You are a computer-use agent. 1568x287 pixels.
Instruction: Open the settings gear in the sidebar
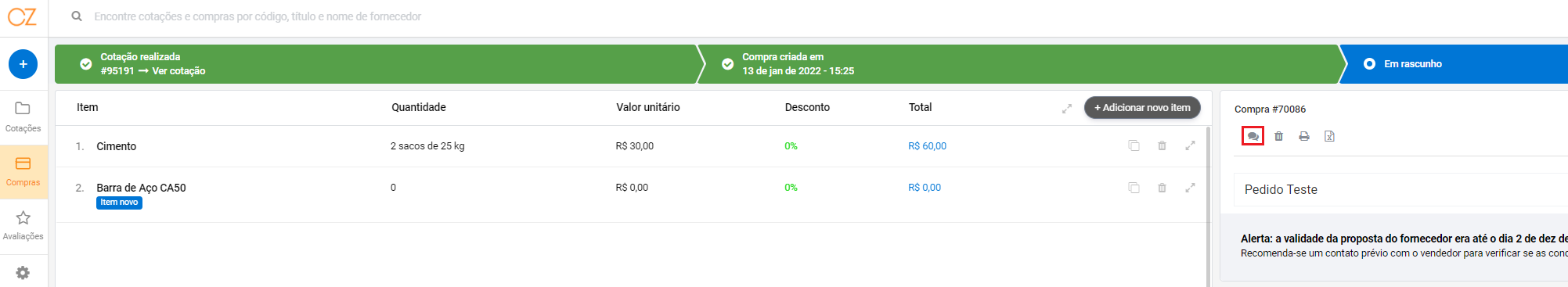(23, 273)
